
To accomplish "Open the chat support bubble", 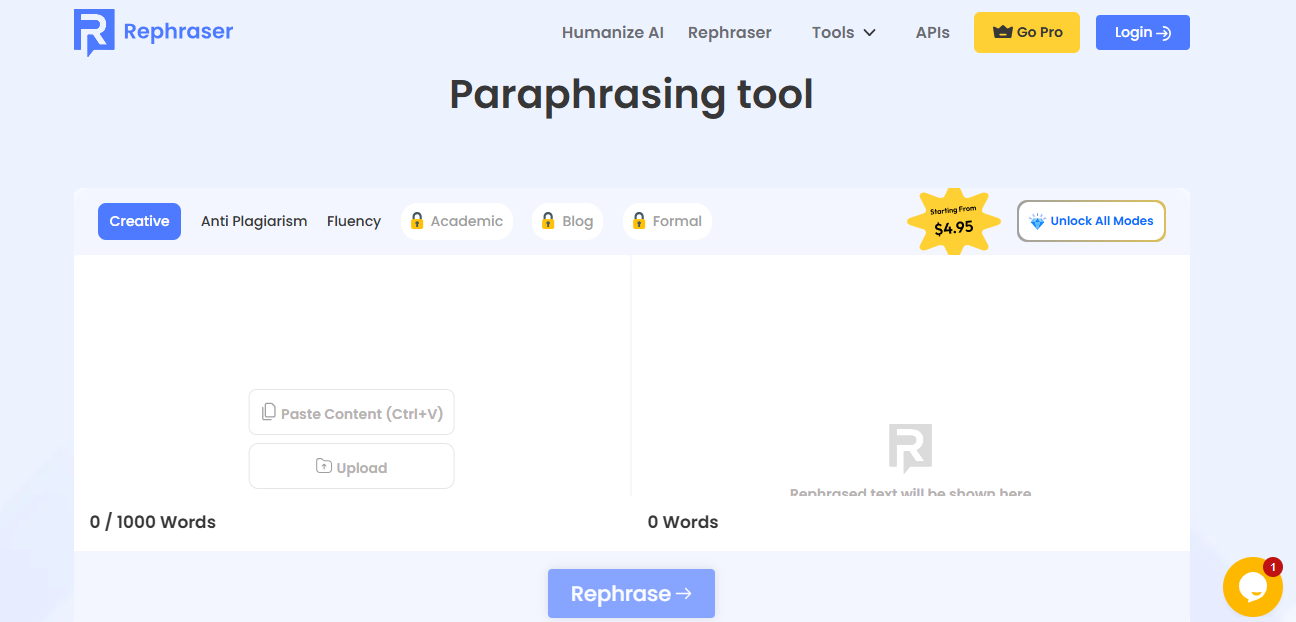I will (1252, 587).
